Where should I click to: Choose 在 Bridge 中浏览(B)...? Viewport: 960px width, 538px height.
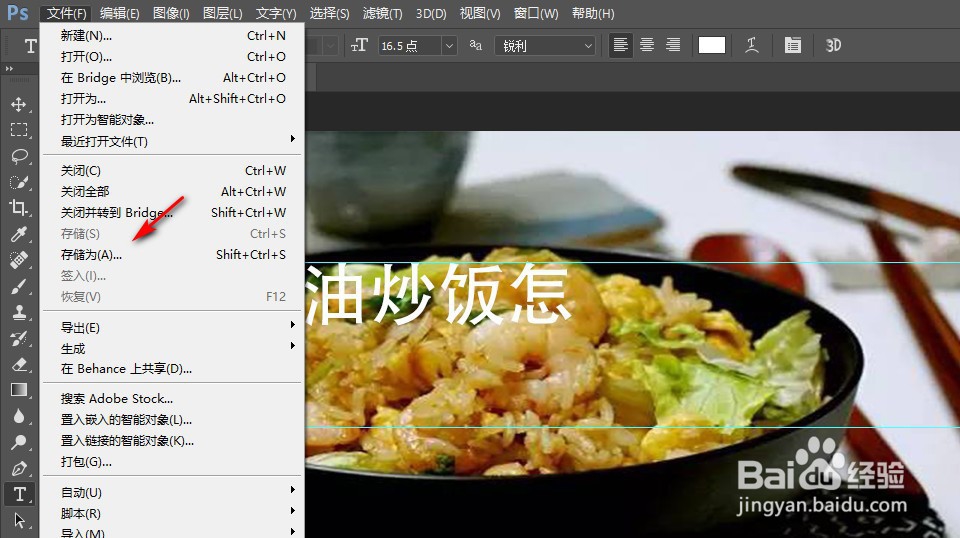pos(171,78)
